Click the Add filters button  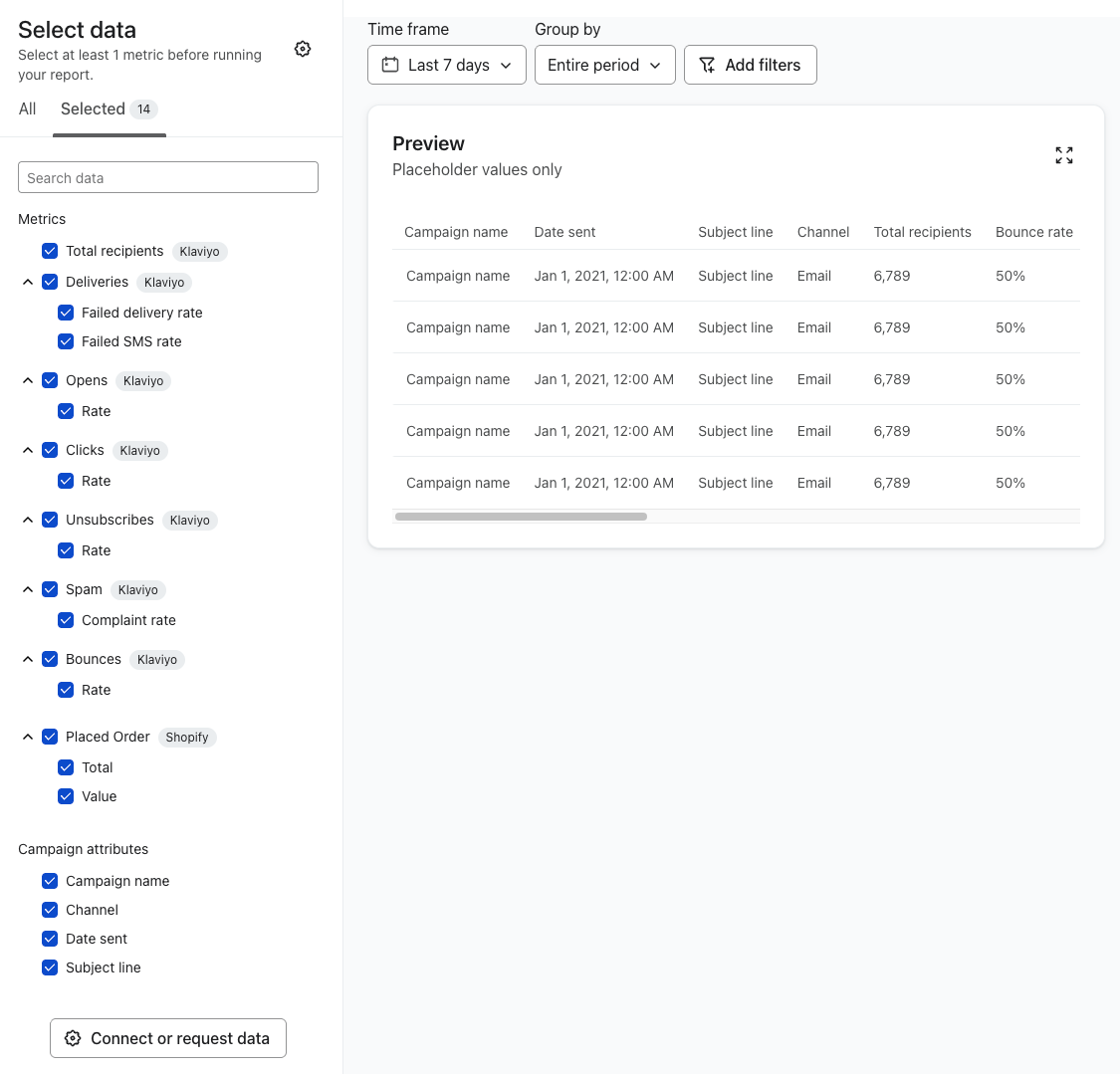click(x=750, y=65)
